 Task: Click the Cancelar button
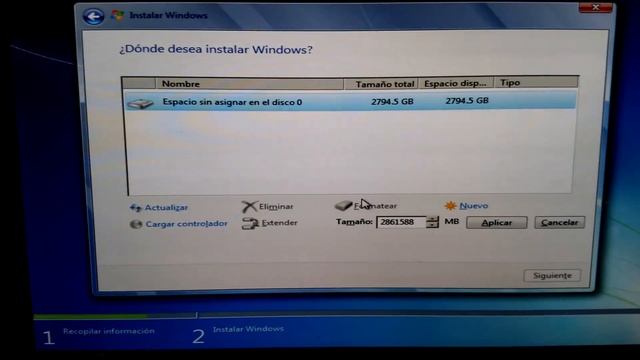point(560,223)
